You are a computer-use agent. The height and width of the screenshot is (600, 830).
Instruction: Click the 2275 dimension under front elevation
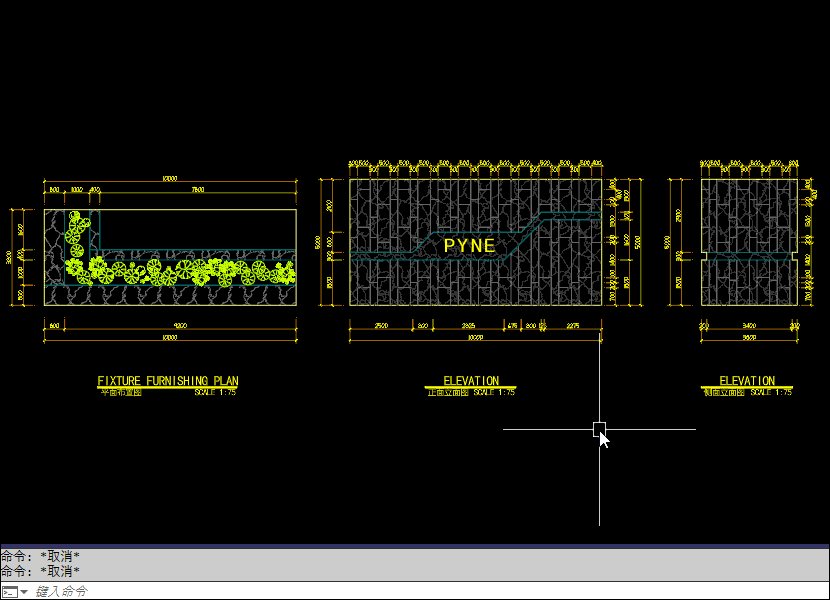click(572, 326)
